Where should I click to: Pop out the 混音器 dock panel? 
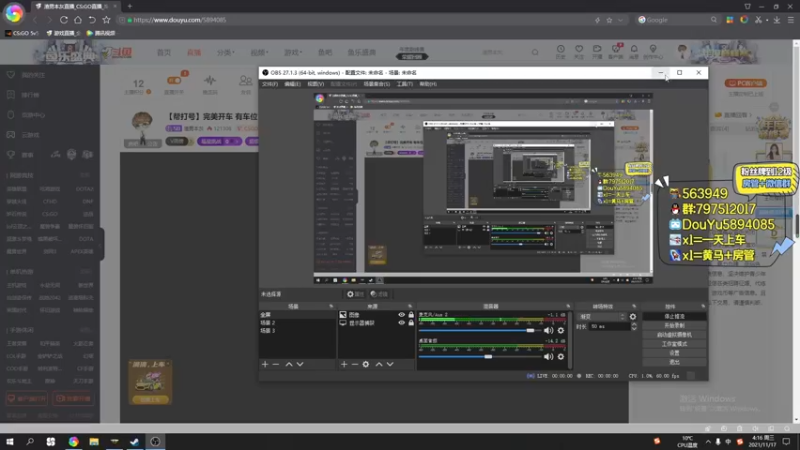[x=568, y=306]
